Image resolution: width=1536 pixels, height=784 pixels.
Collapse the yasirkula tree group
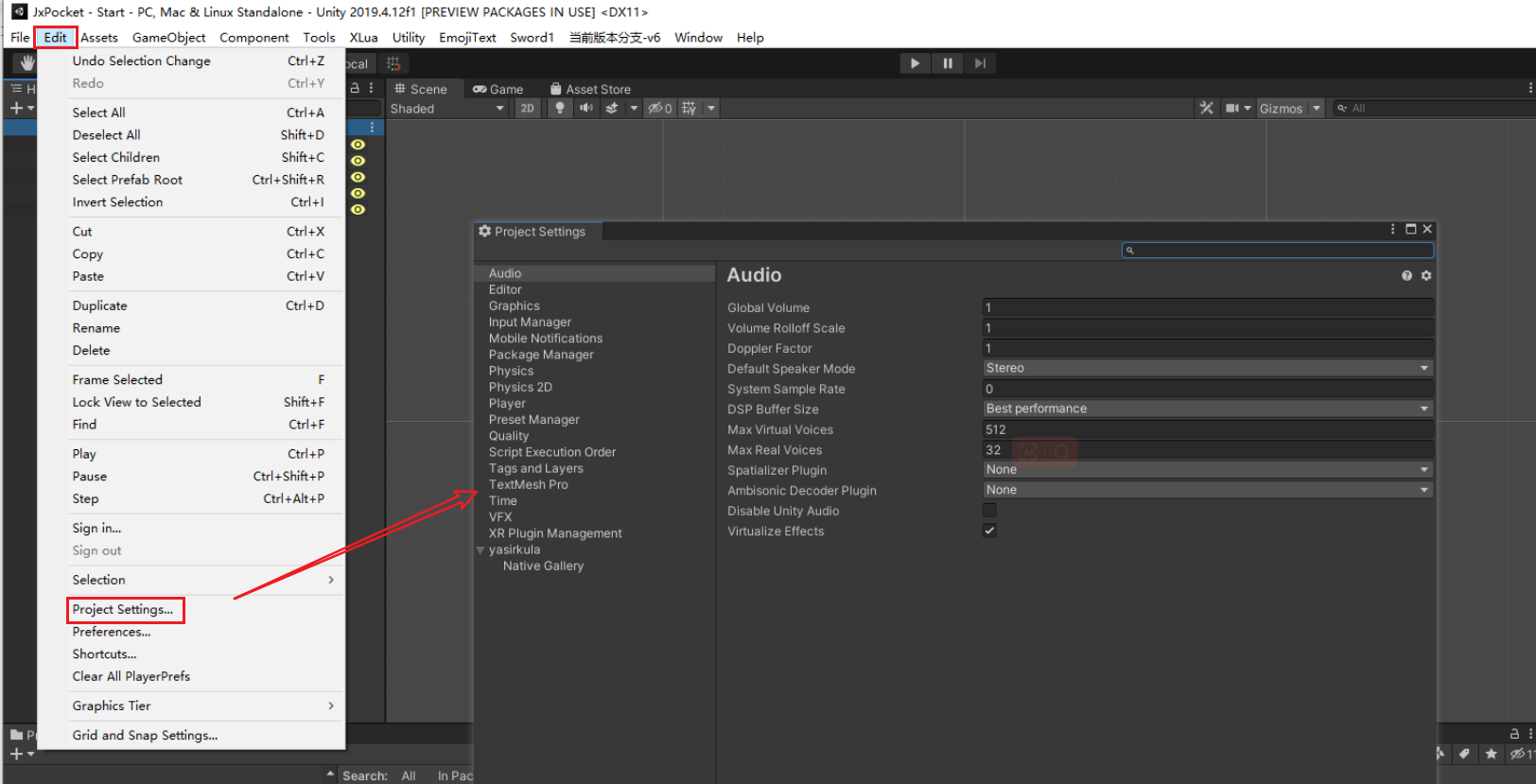point(480,550)
